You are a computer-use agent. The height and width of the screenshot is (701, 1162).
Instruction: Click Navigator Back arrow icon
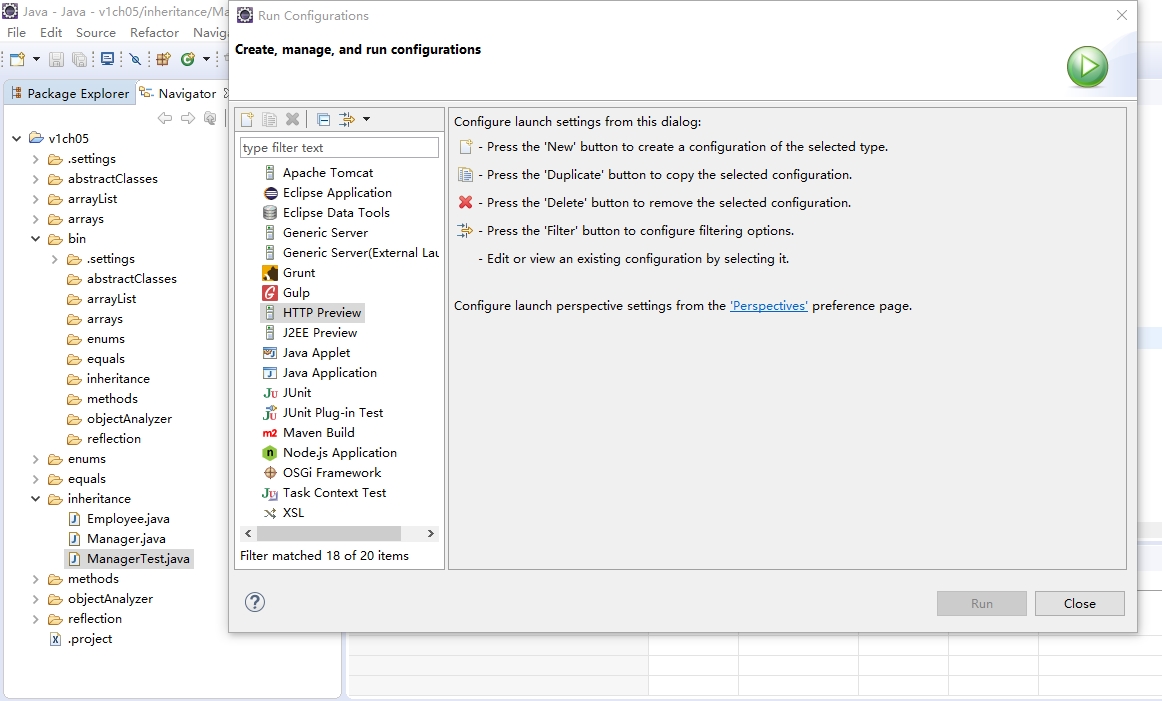point(165,118)
